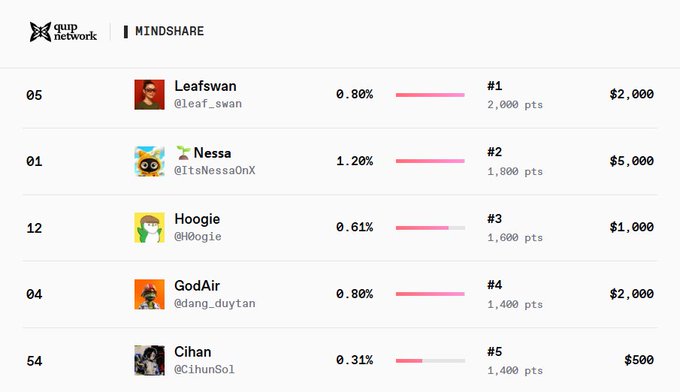
Task: Click the quip network butterfly logo
Action: pos(40,32)
